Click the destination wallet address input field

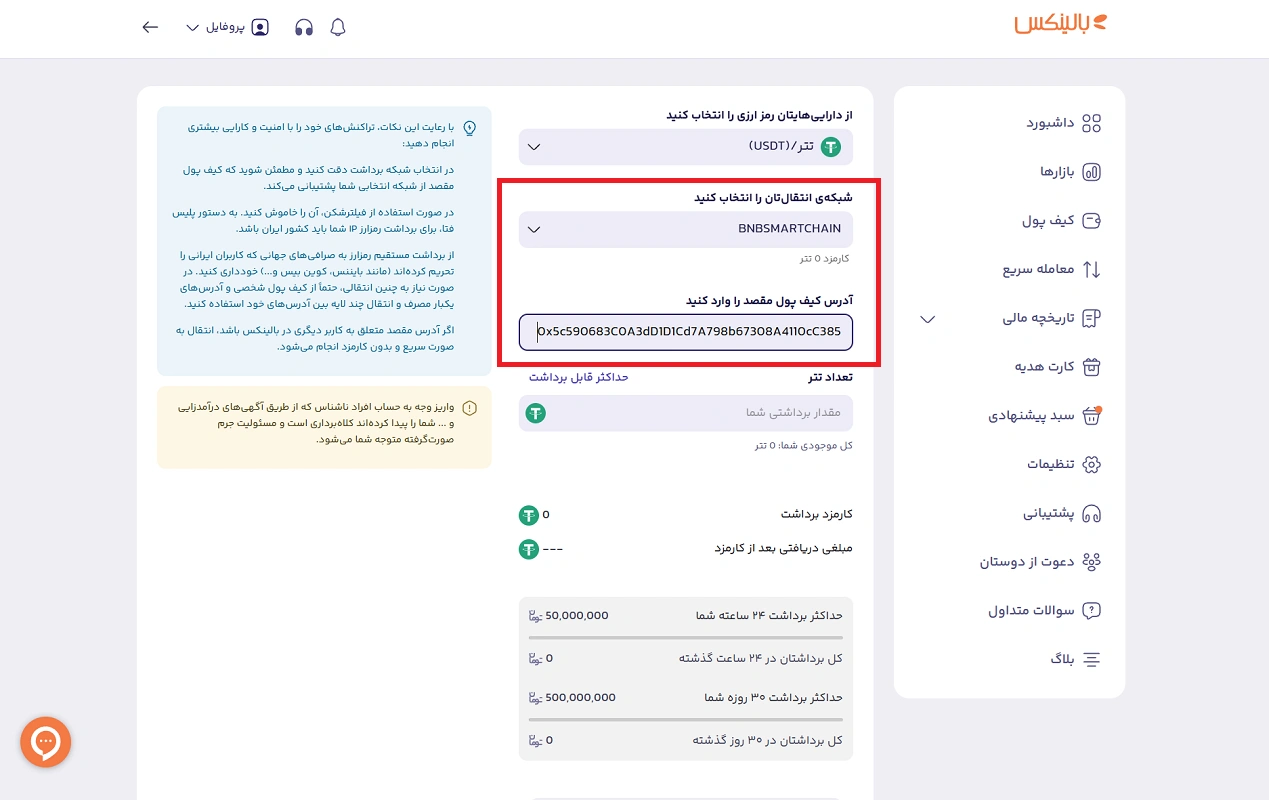click(685, 332)
